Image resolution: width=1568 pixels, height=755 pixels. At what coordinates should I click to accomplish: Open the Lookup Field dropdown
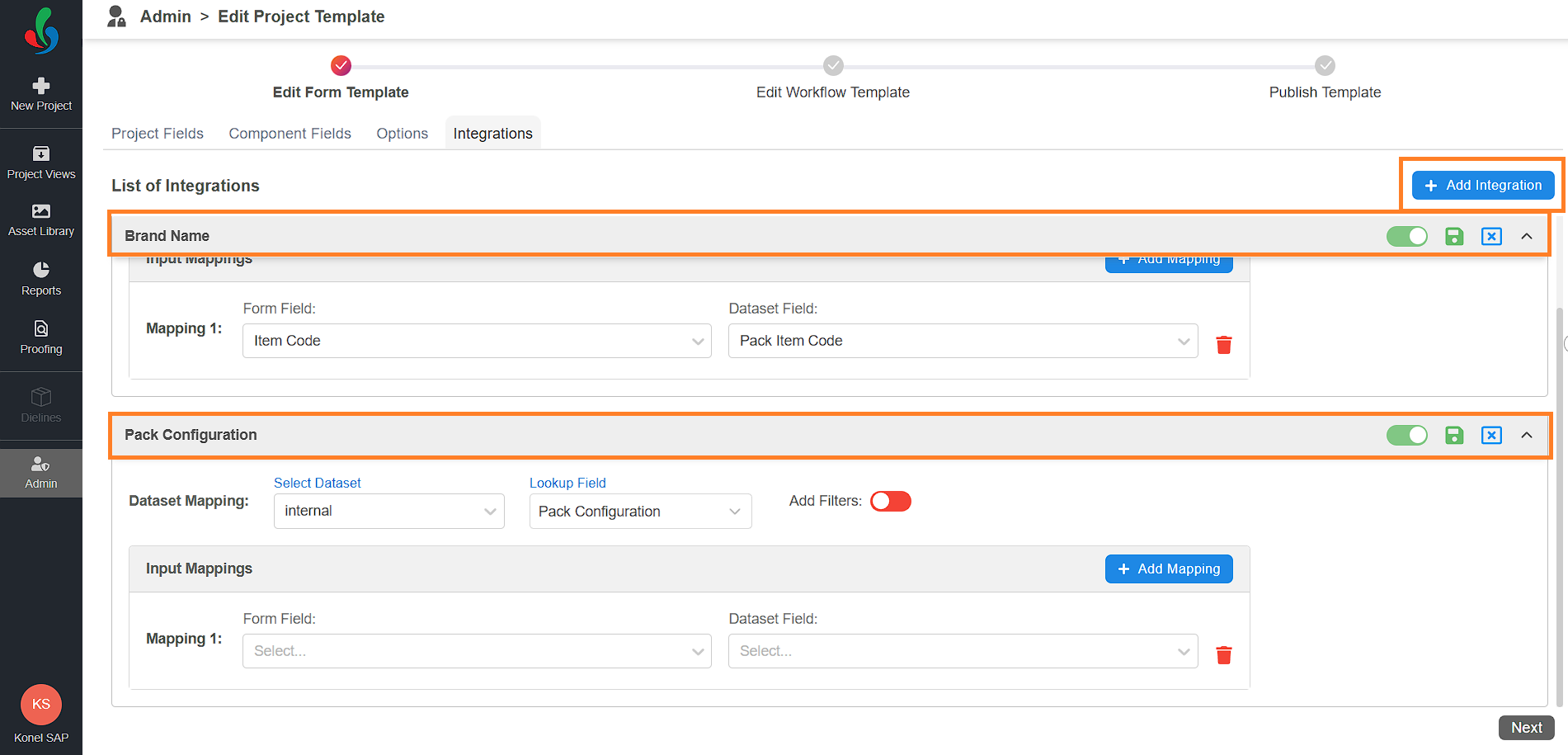[x=640, y=512]
